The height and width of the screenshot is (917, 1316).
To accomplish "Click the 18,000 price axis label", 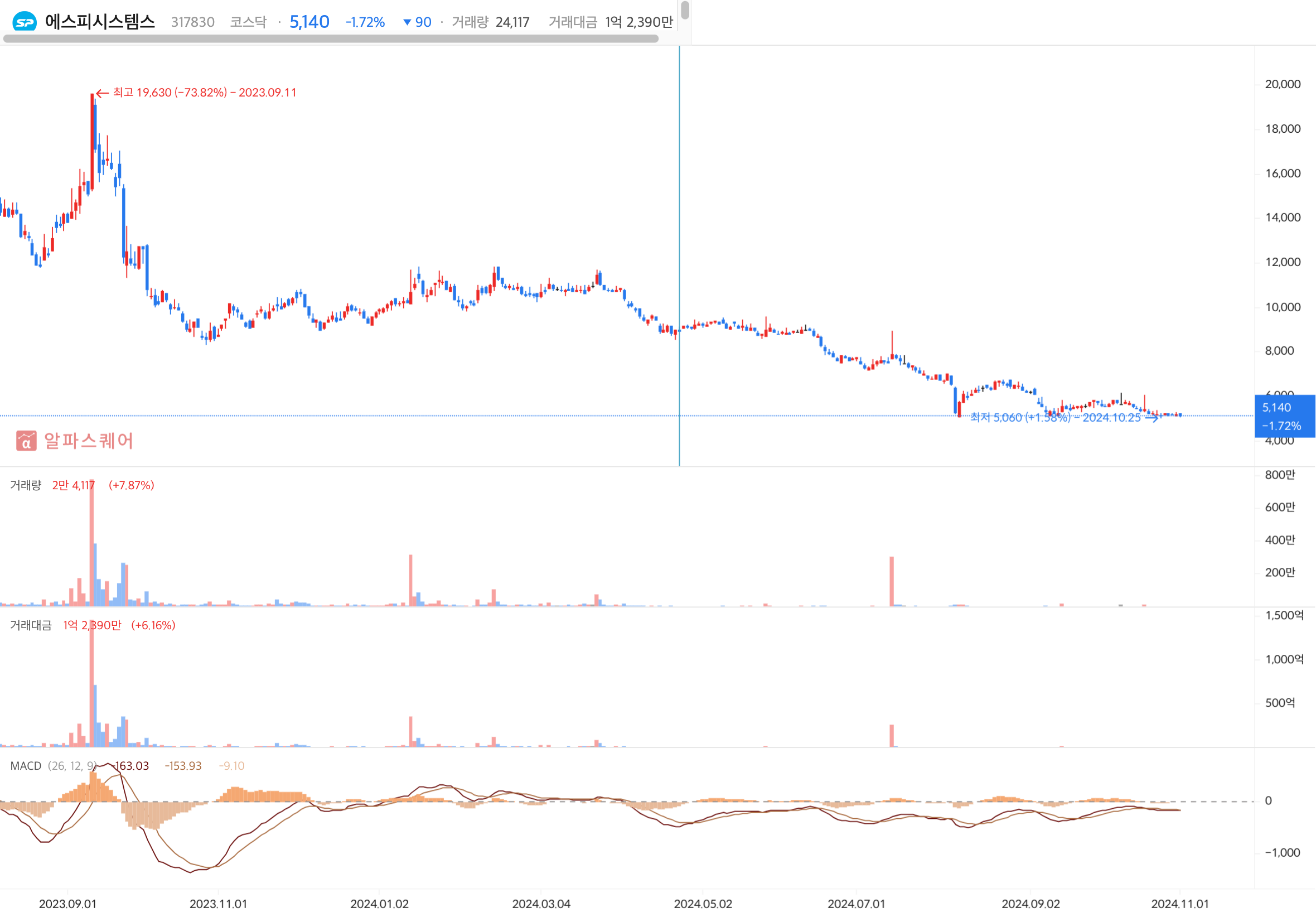I will [x=1283, y=129].
